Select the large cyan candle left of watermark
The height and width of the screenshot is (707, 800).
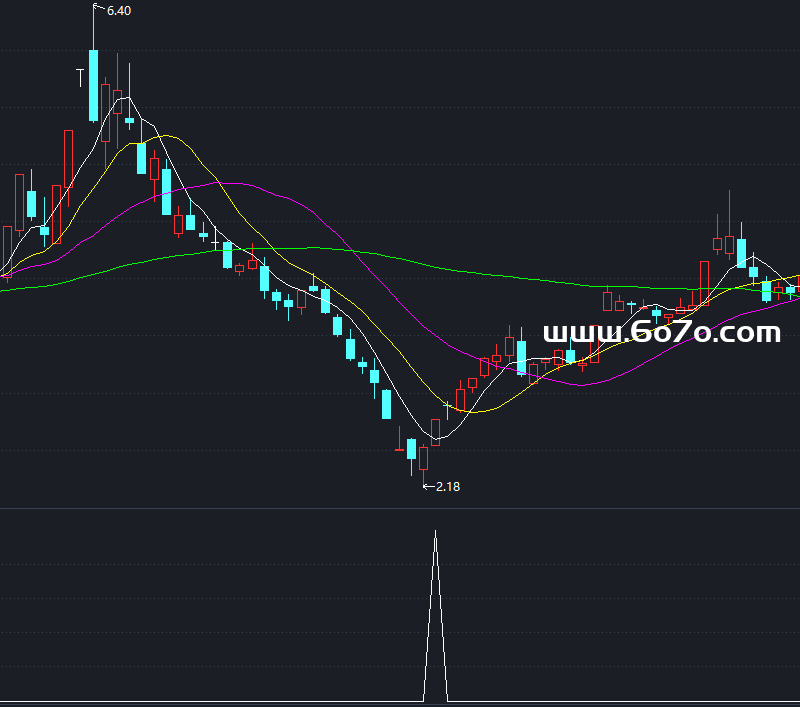(x=521, y=357)
